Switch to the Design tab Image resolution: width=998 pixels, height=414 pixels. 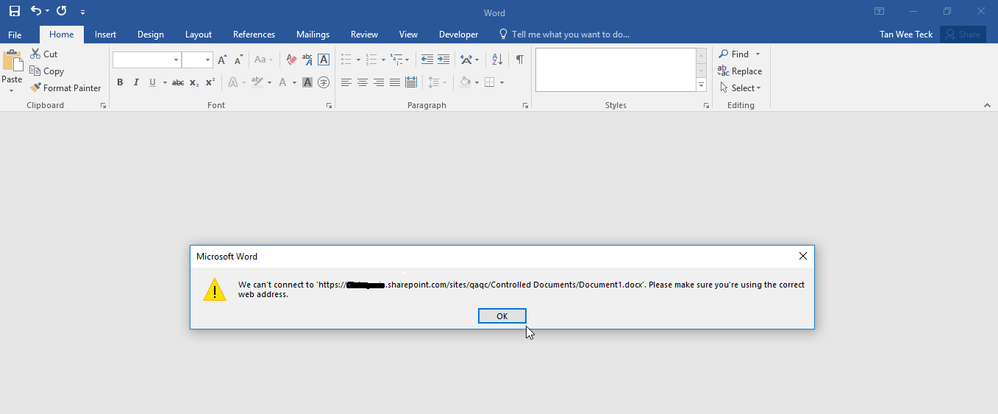click(150, 34)
